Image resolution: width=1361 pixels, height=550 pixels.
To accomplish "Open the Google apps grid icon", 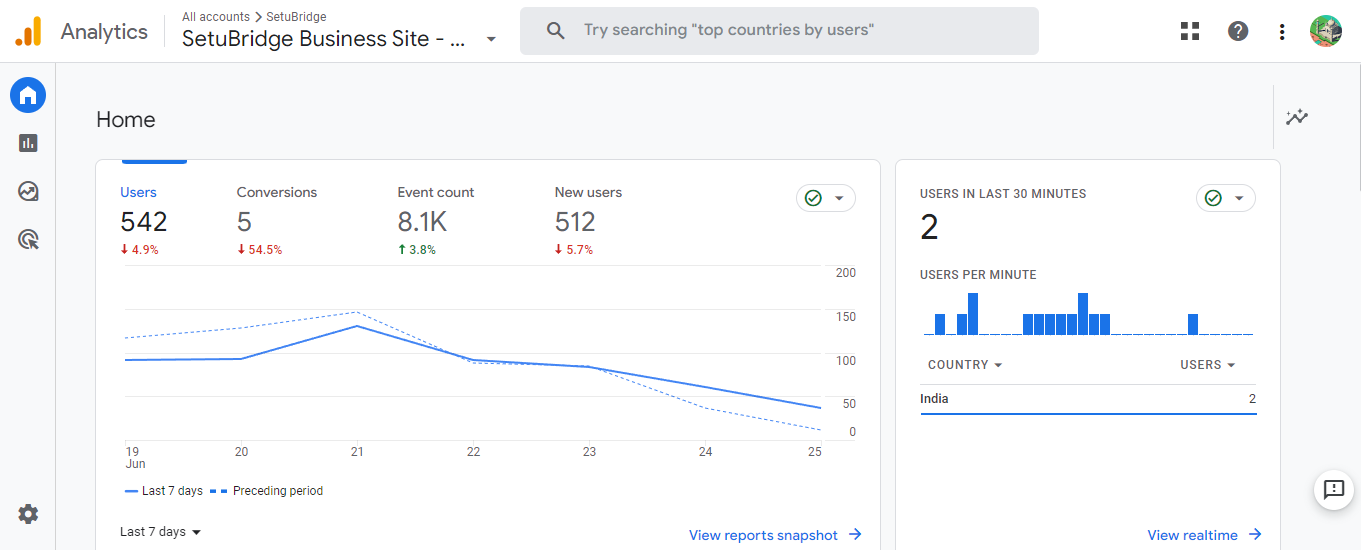I will tap(1190, 31).
